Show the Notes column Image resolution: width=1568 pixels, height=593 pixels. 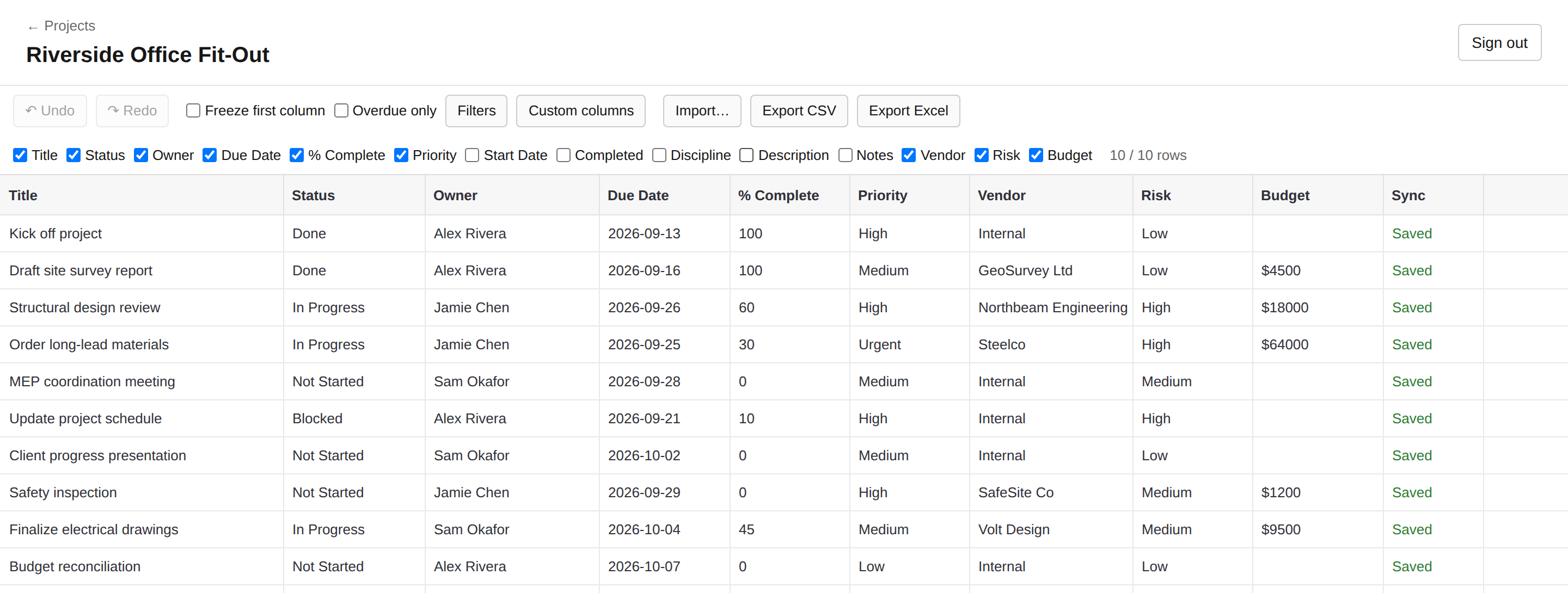point(845,155)
